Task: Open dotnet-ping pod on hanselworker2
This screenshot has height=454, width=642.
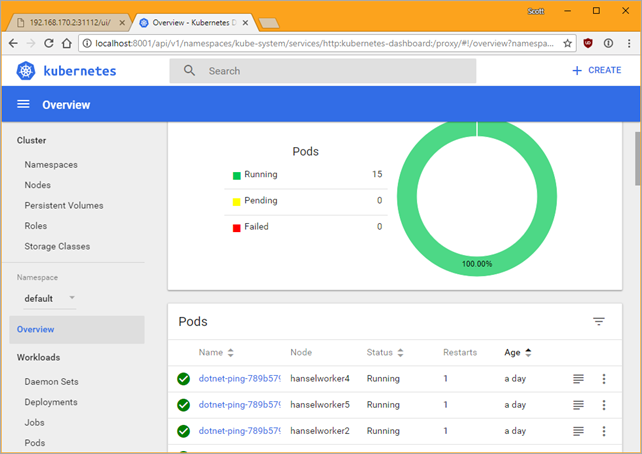Action: point(240,431)
